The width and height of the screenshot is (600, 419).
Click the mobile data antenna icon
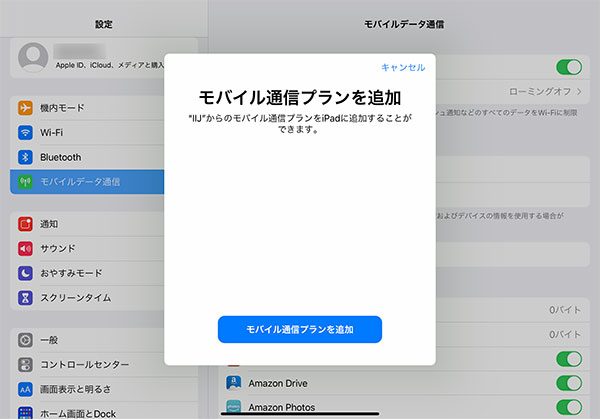click(x=25, y=182)
